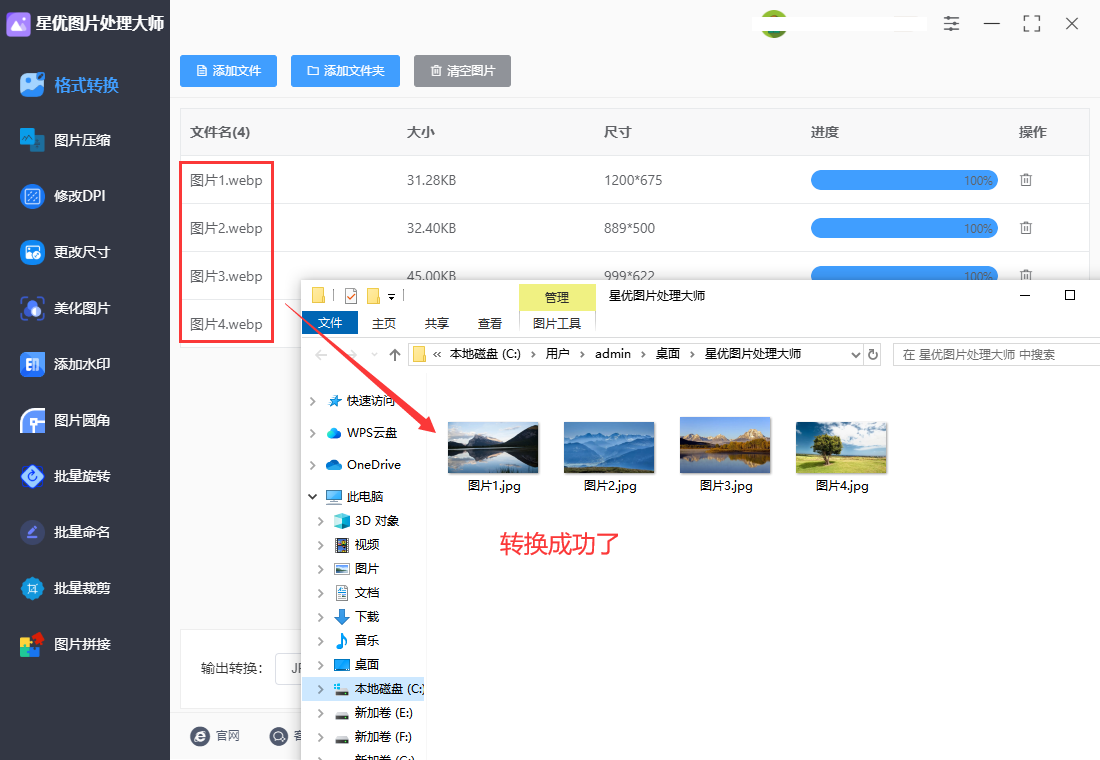Image resolution: width=1100 pixels, height=760 pixels.
Task: Click the 100% progress bar of 图片2.webp
Action: (904, 227)
